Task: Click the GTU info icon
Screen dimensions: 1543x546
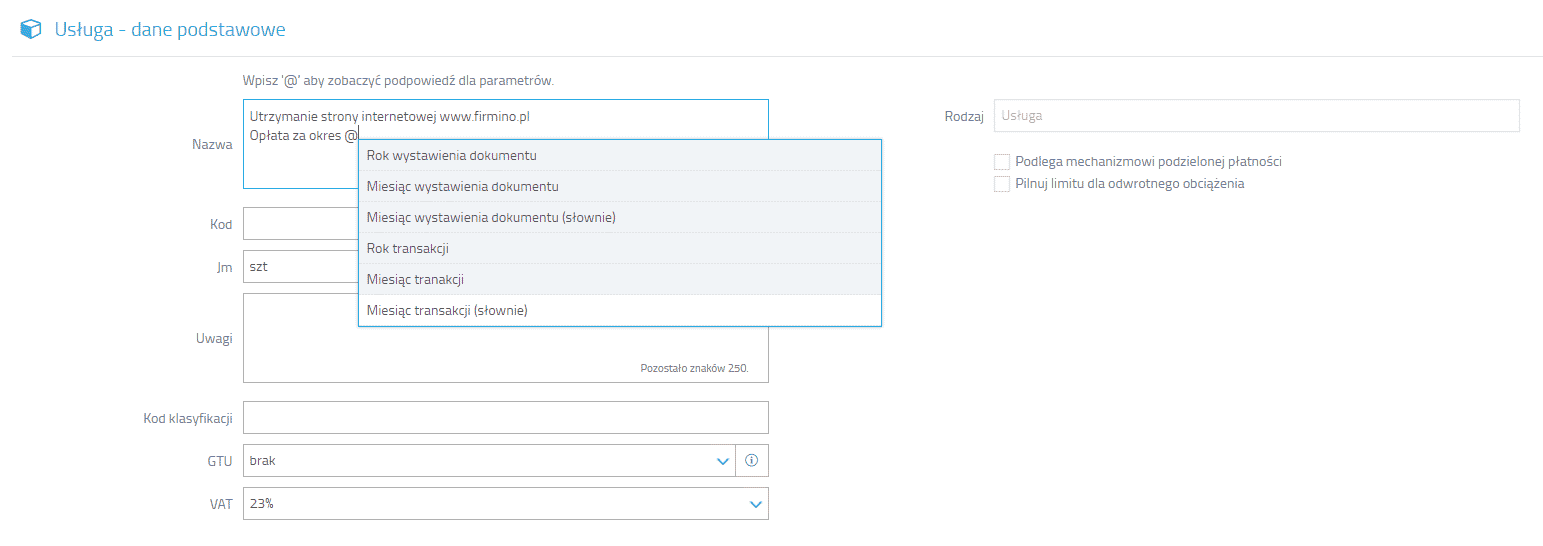Action: [x=752, y=461]
